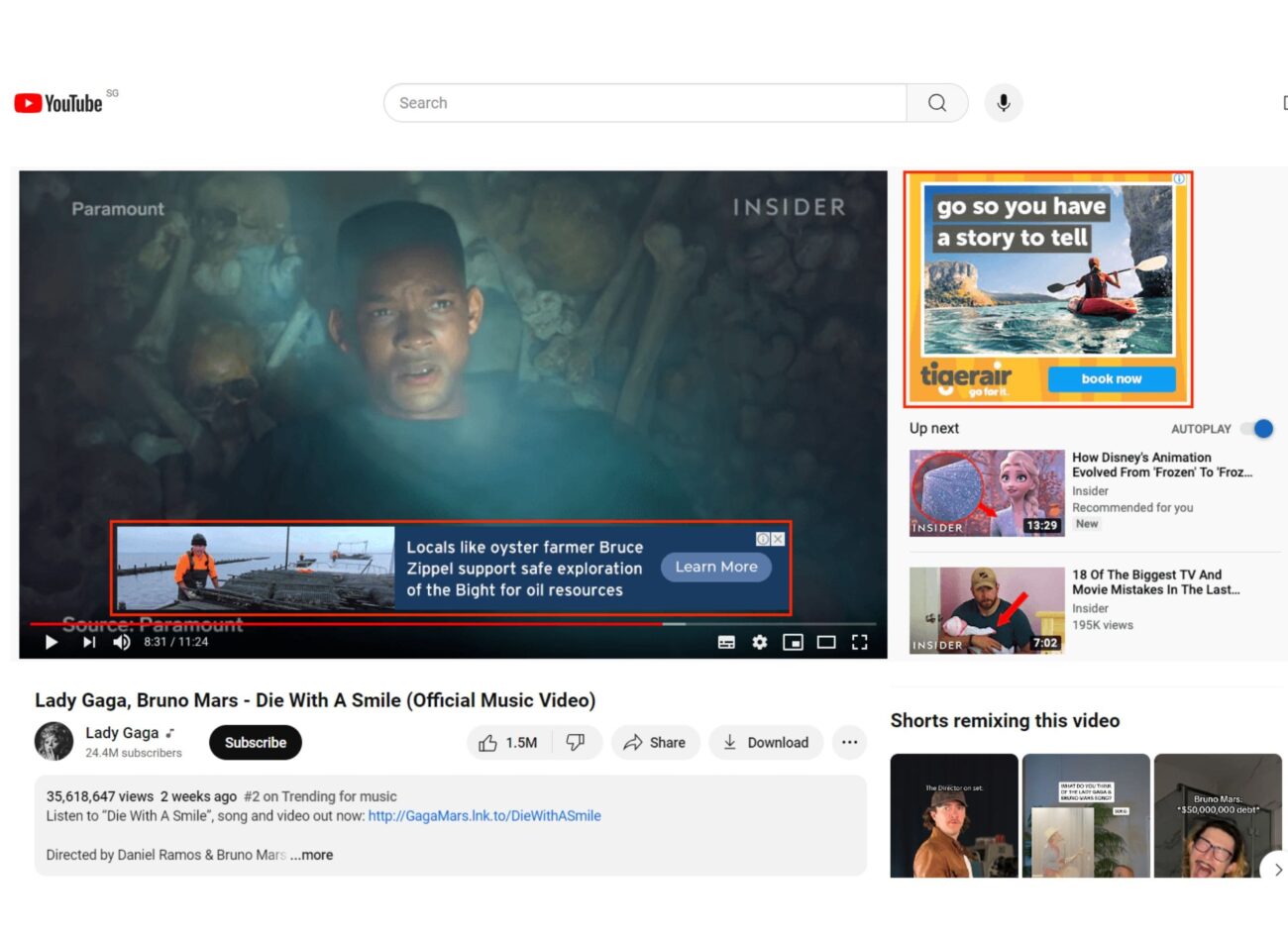The width and height of the screenshot is (1288, 941).
Task: Play the video
Action: [x=52, y=642]
